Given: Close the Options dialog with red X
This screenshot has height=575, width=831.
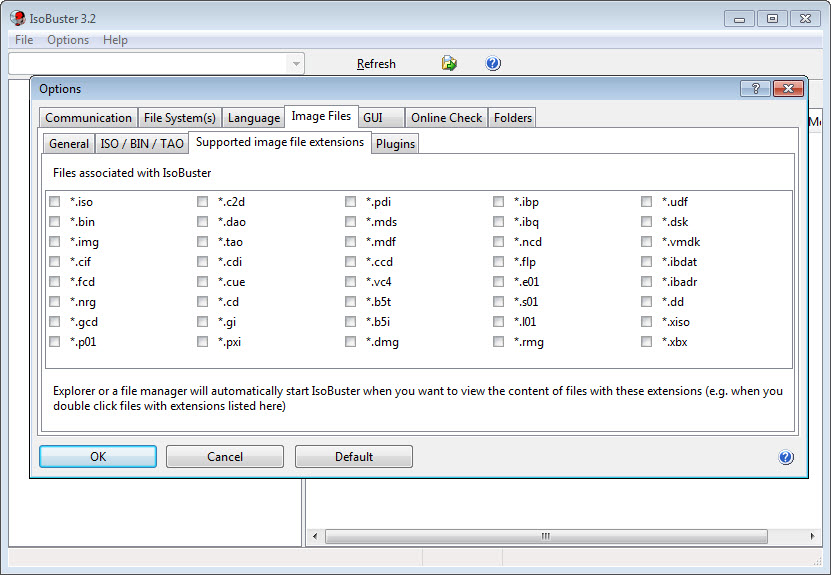Looking at the screenshot, I should pyautogui.click(x=789, y=89).
